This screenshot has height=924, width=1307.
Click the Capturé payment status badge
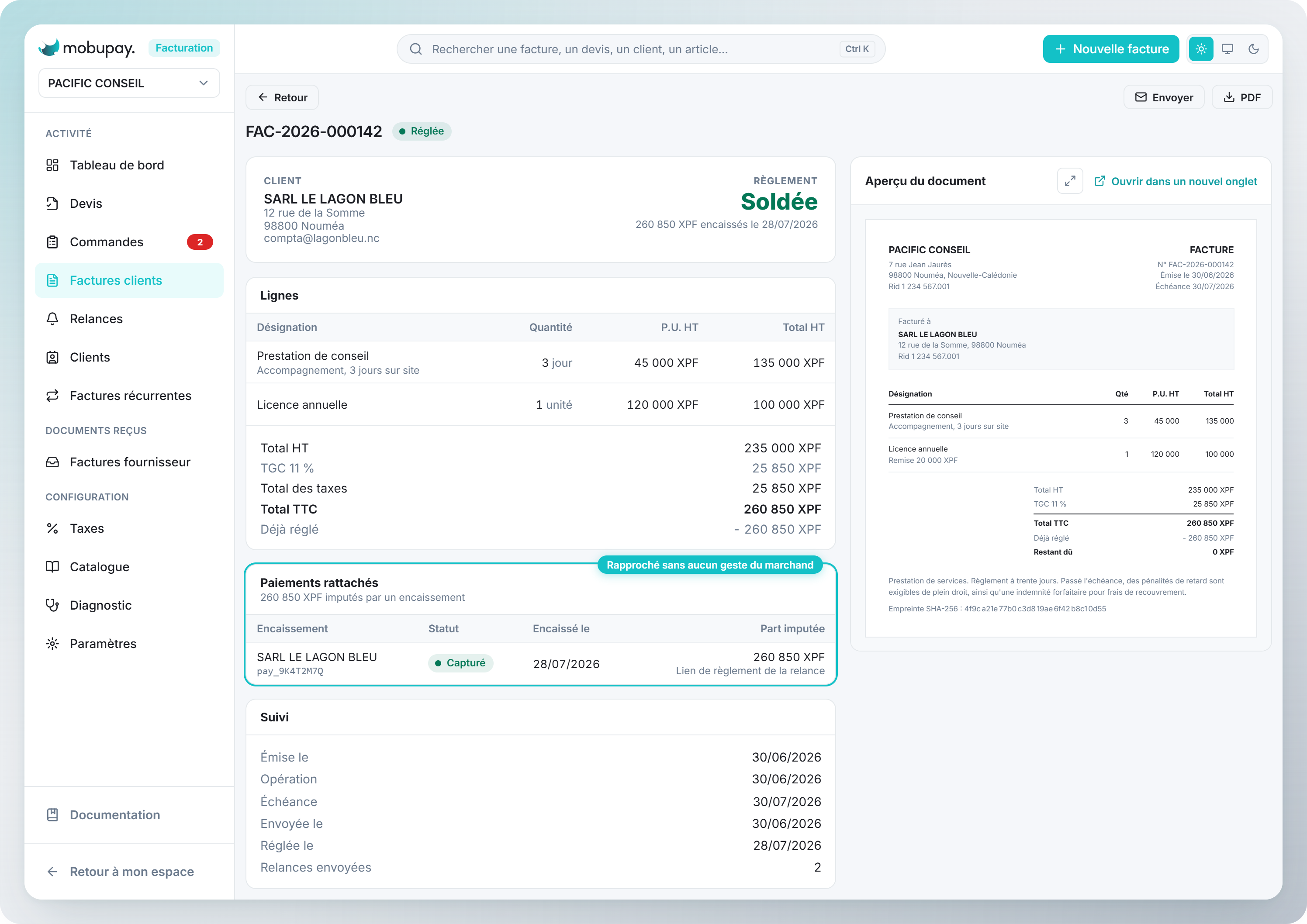tap(460, 663)
